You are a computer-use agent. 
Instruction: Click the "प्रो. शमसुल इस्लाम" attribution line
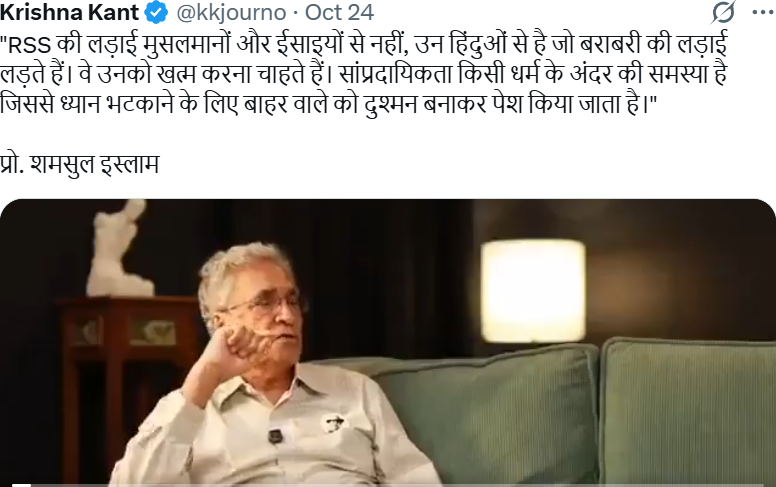click(80, 164)
